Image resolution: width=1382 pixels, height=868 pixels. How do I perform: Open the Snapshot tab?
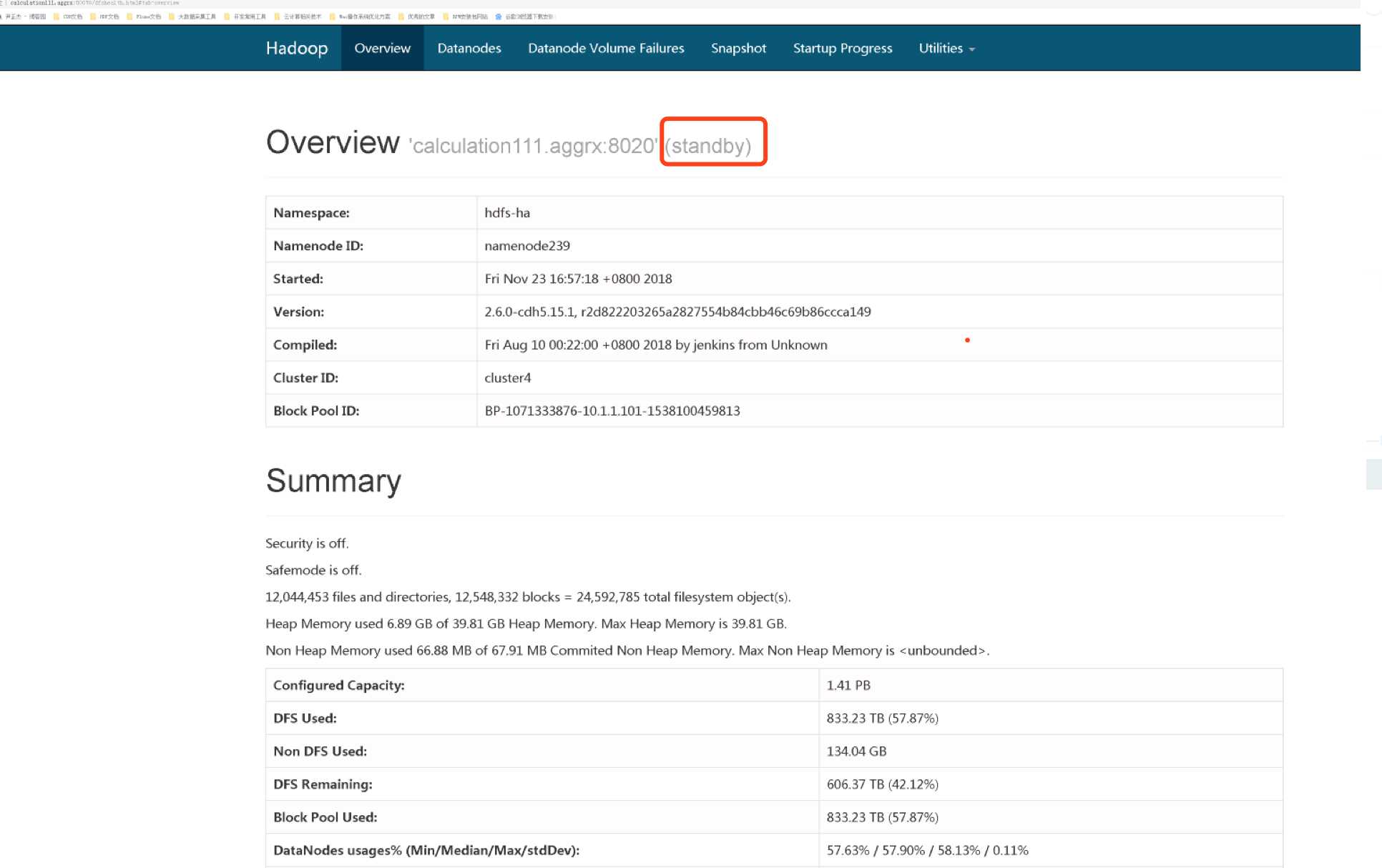tap(738, 48)
